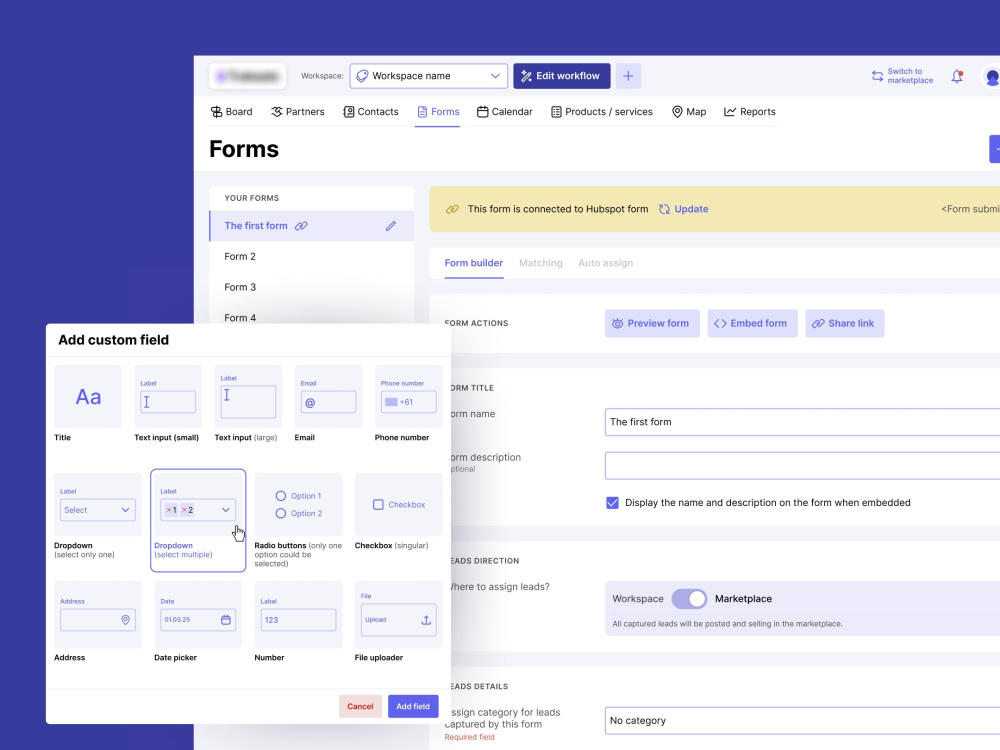Click the pencil edit icon on The first form
This screenshot has height=750, width=1000.
(390, 226)
